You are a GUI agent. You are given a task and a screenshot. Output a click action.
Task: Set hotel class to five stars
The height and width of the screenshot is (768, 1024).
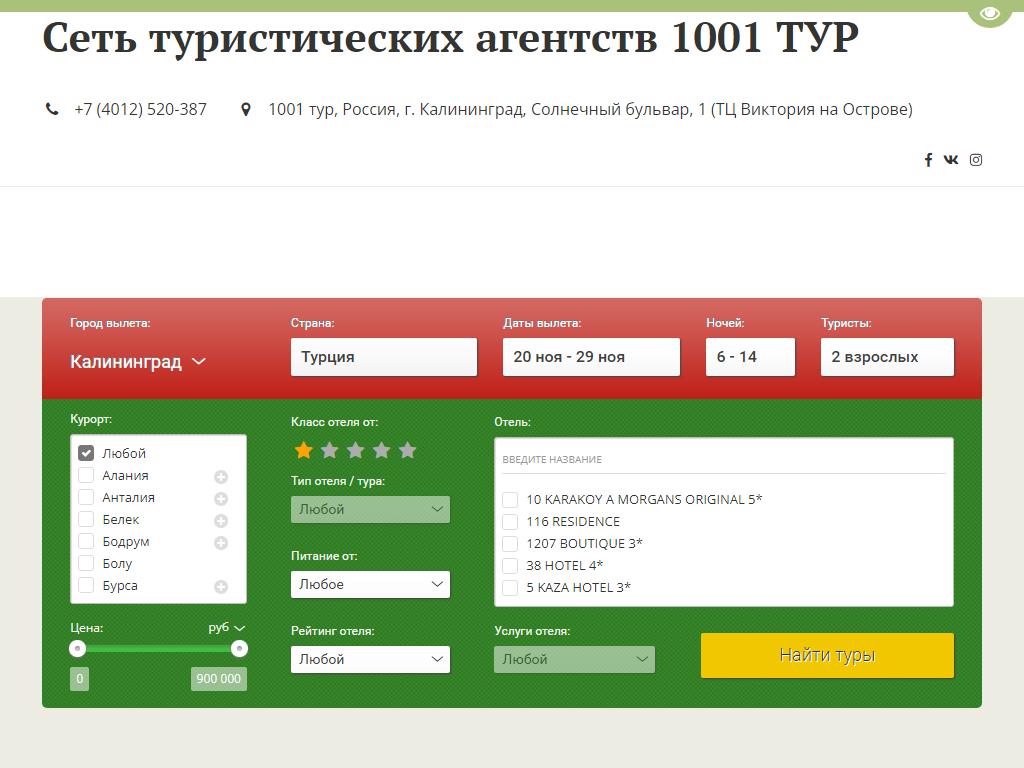(x=407, y=451)
